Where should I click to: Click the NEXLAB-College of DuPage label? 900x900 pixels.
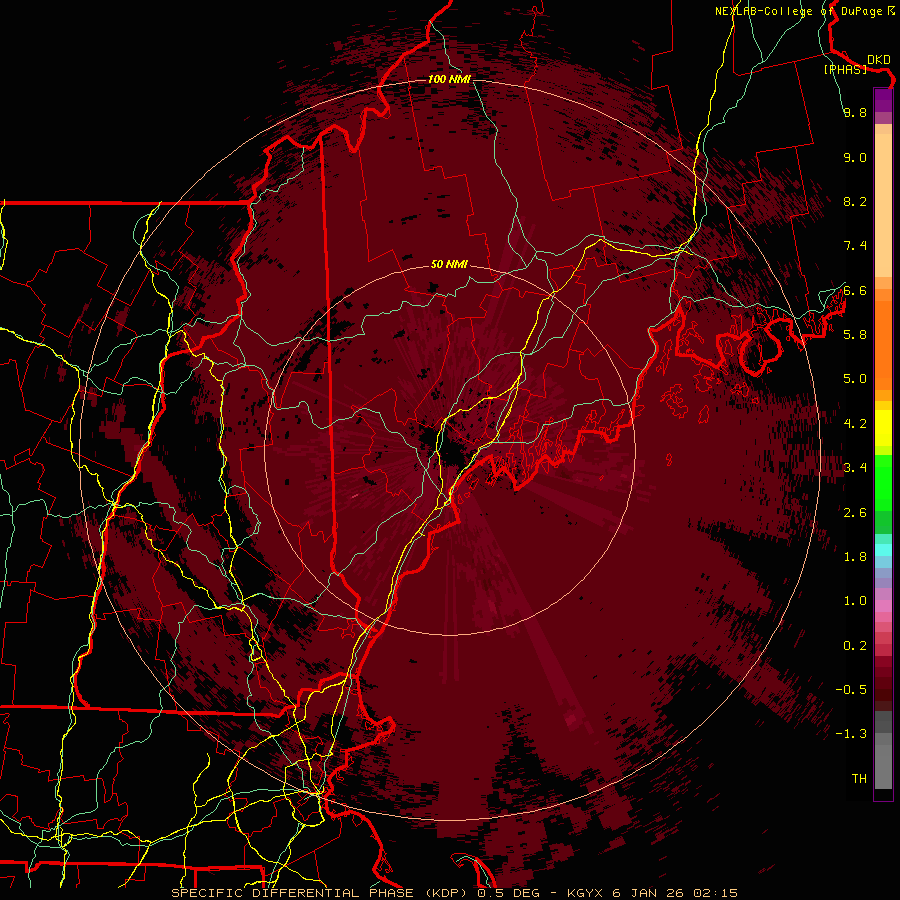(800, 11)
